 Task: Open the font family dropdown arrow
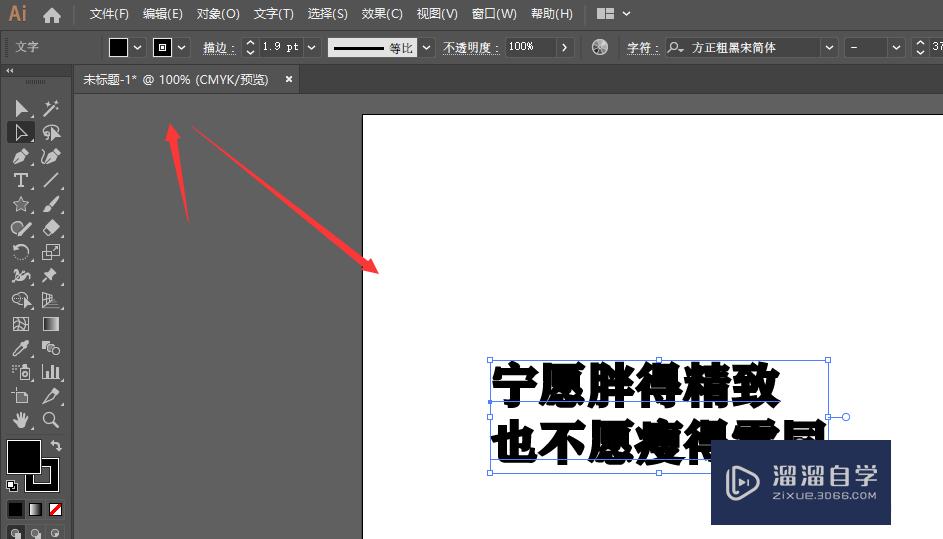(829, 47)
